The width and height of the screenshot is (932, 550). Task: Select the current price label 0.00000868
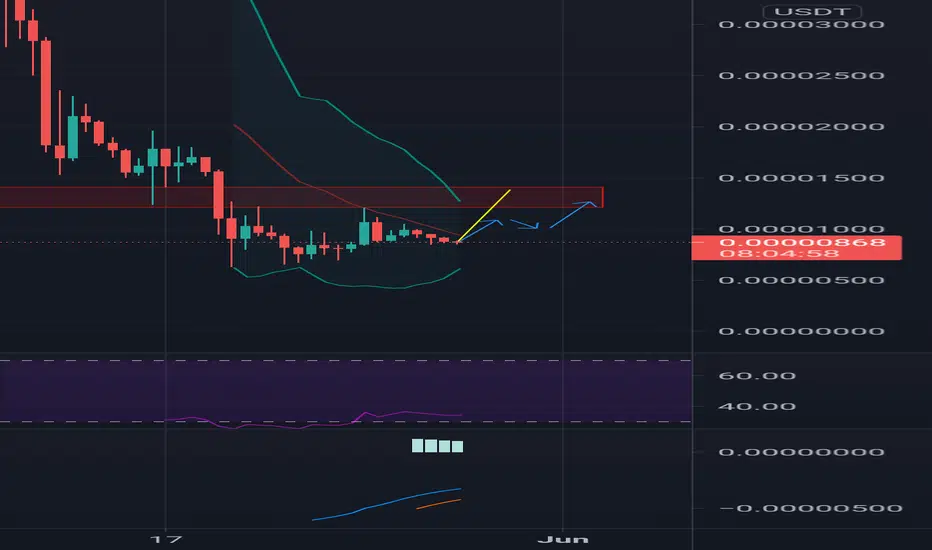pos(802,243)
